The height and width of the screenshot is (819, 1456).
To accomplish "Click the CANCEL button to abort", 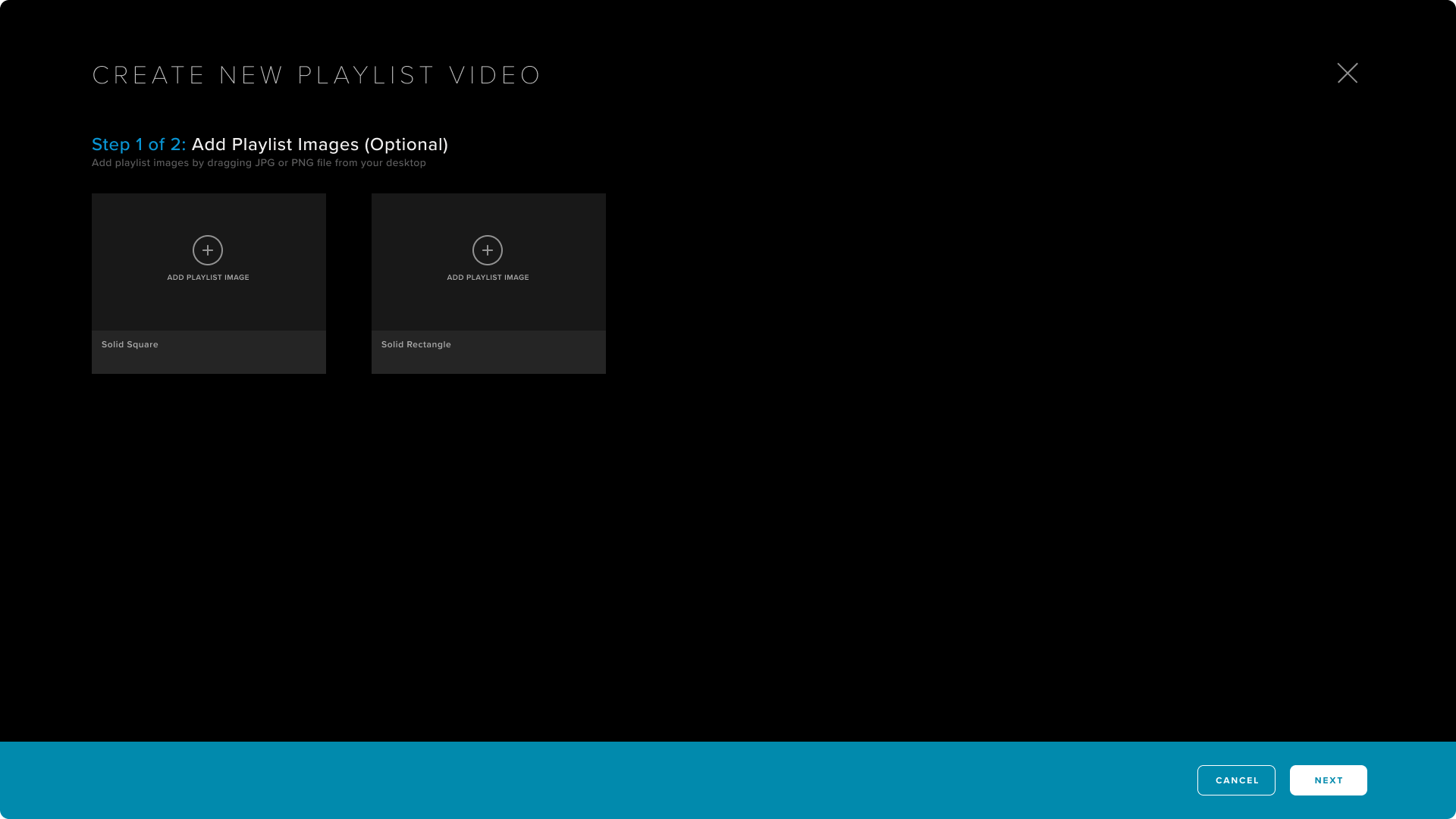I will 1237,780.
